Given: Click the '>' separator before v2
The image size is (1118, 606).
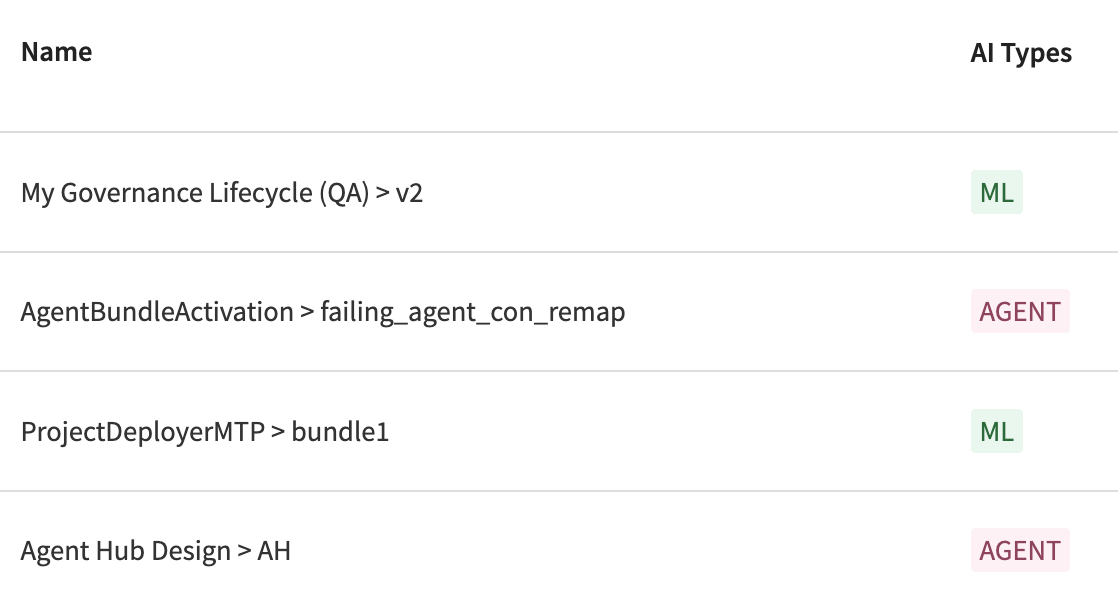Looking at the screenshot, I should [381, 193].
